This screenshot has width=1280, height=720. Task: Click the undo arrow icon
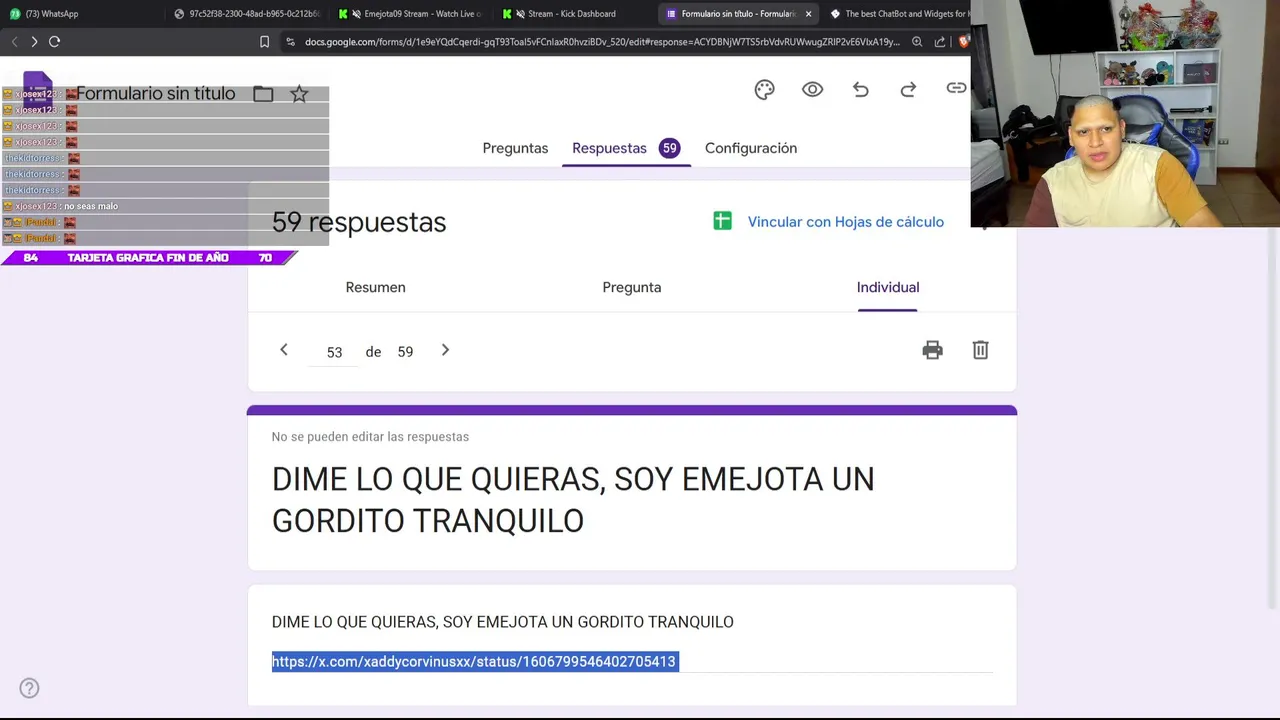tap(861, 90)
